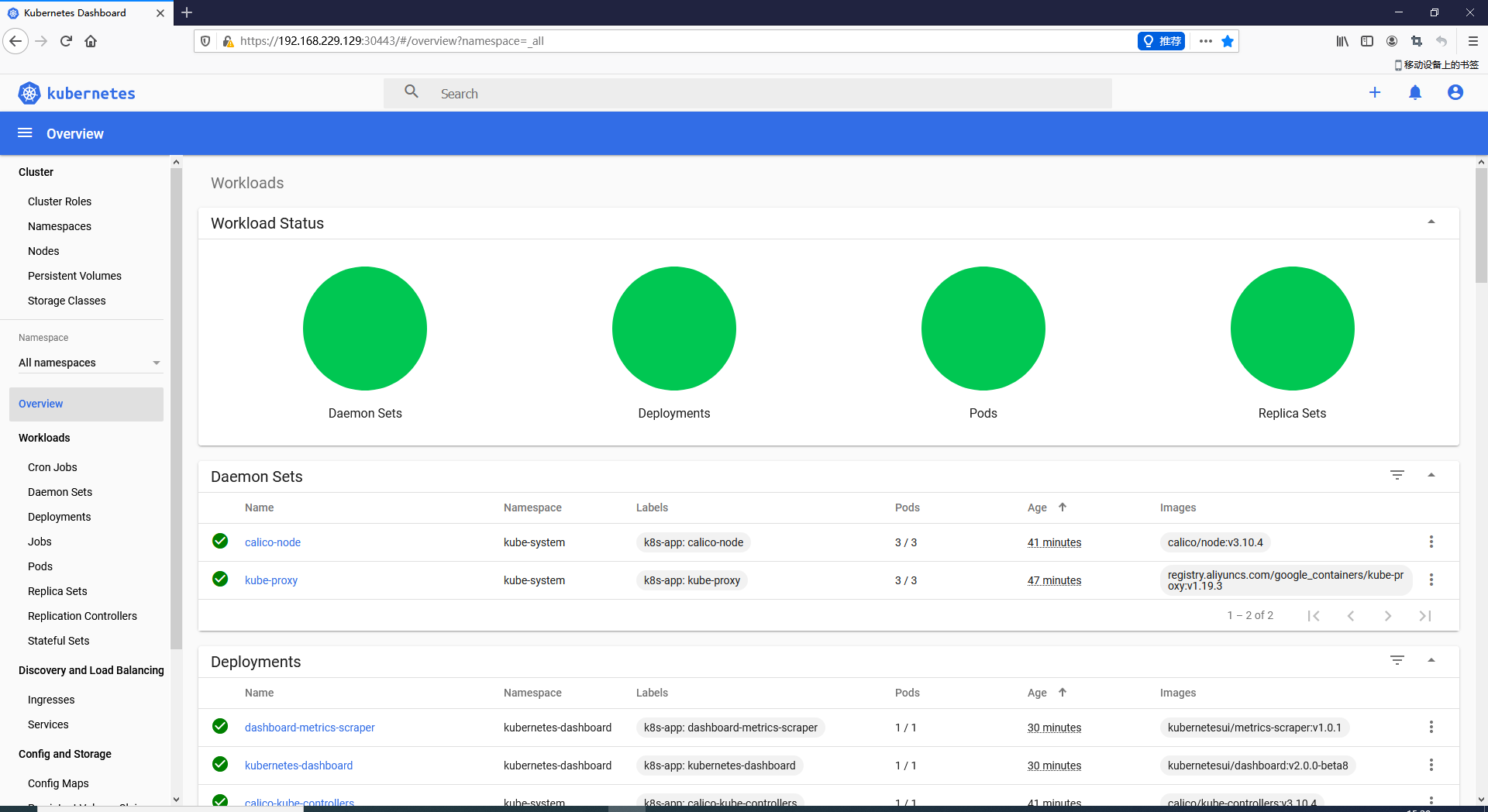Click the search magnifier icon
Viewport: 1488px width, 812px height.
click(412, 92)
